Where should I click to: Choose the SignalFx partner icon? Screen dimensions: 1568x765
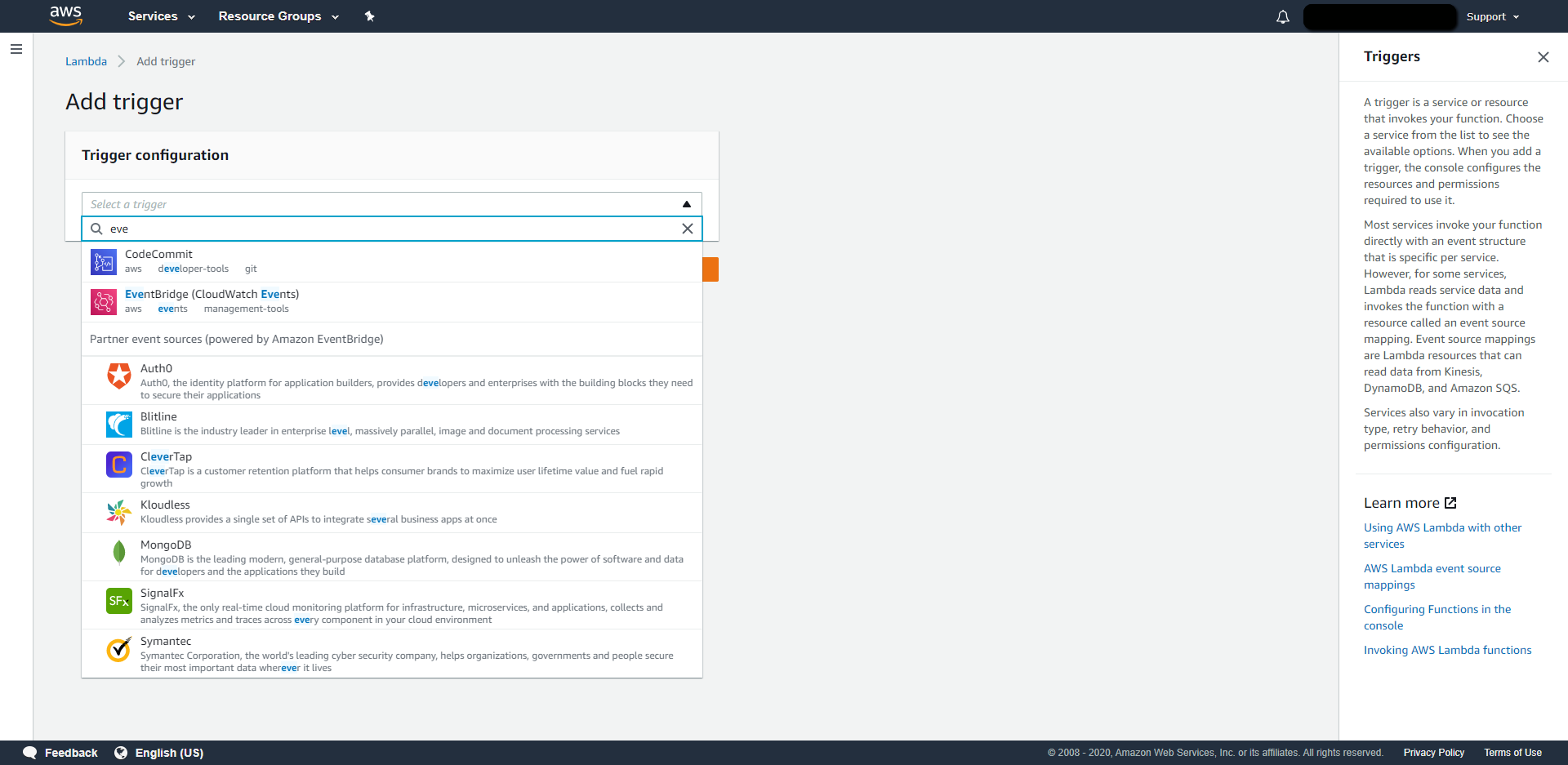click(119, 601)
